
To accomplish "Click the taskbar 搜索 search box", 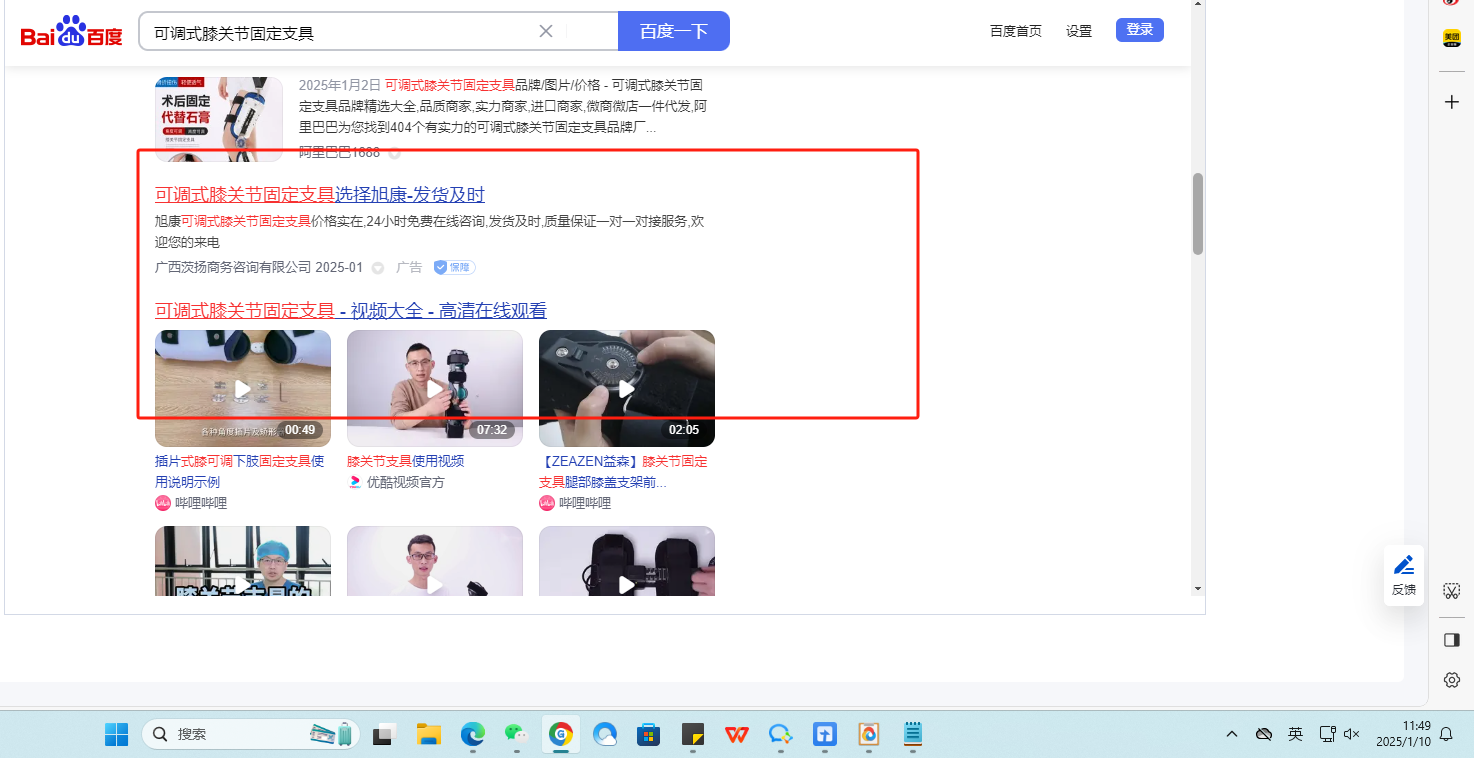I will coord(250,734).
